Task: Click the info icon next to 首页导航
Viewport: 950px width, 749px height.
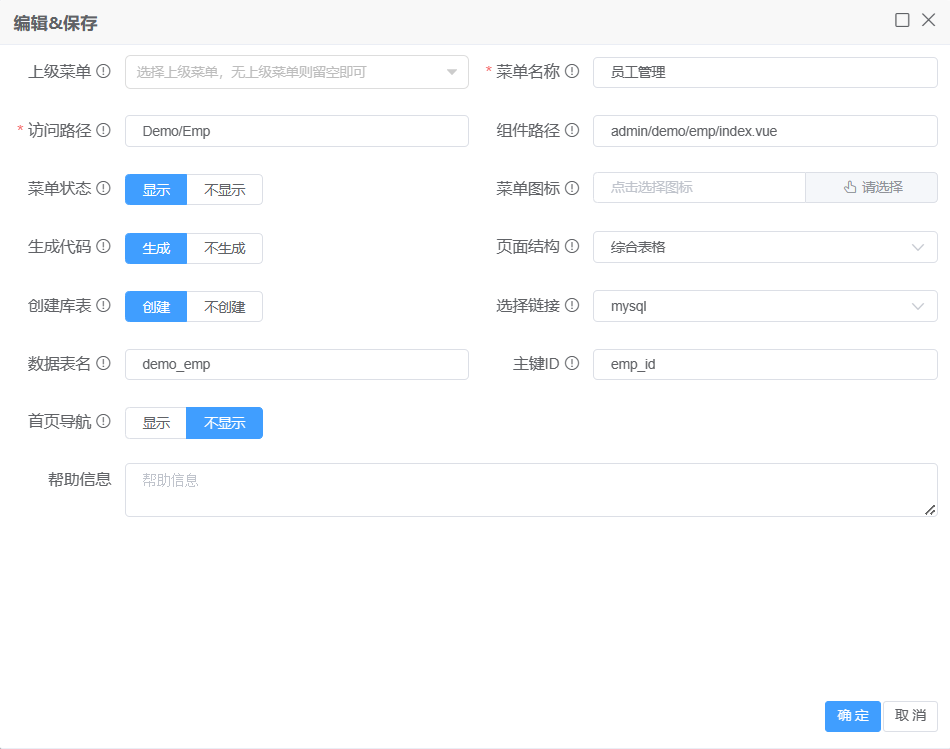Action: [x=103, y=422]
